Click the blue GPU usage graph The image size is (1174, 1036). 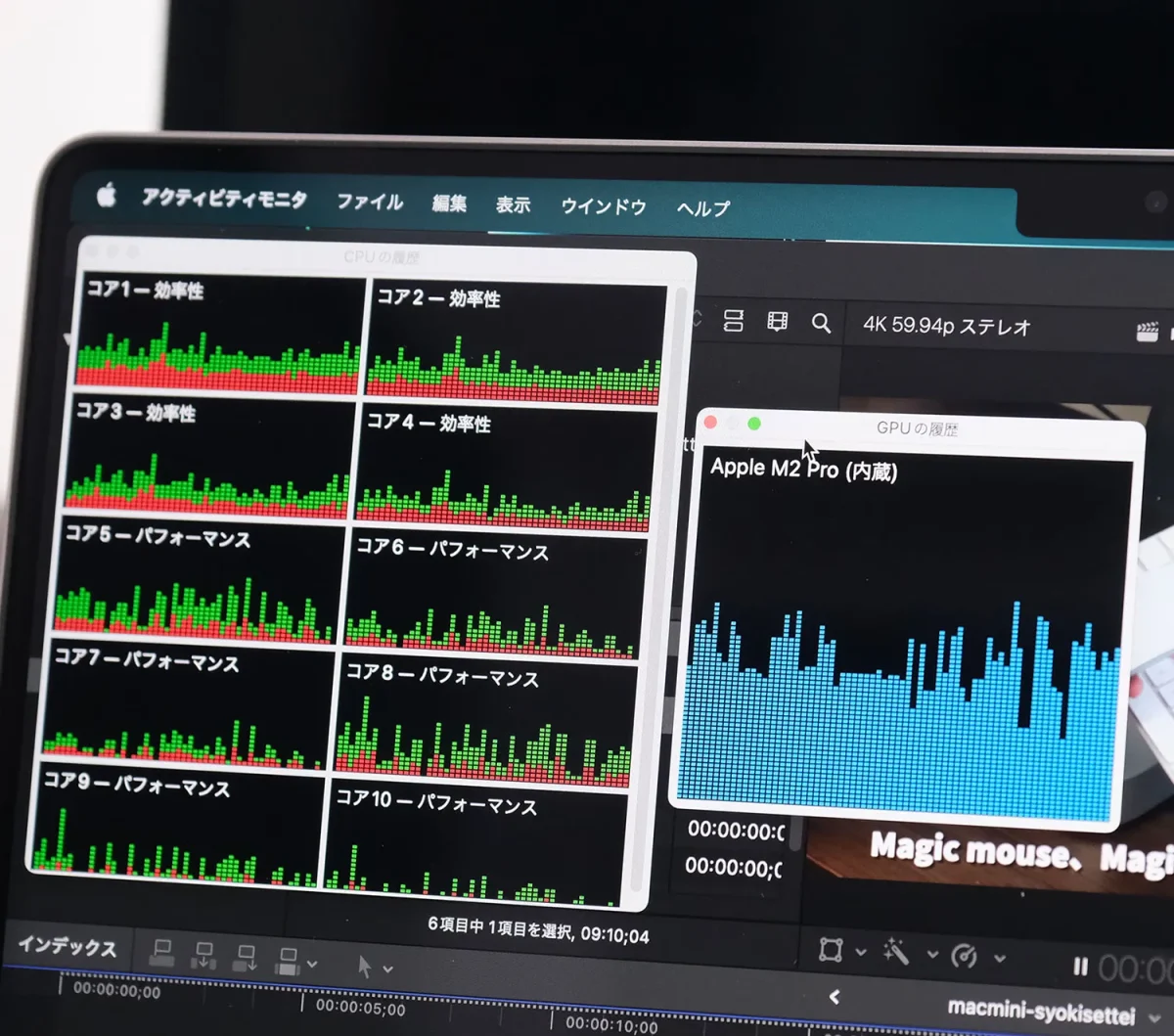coord(900,714)
